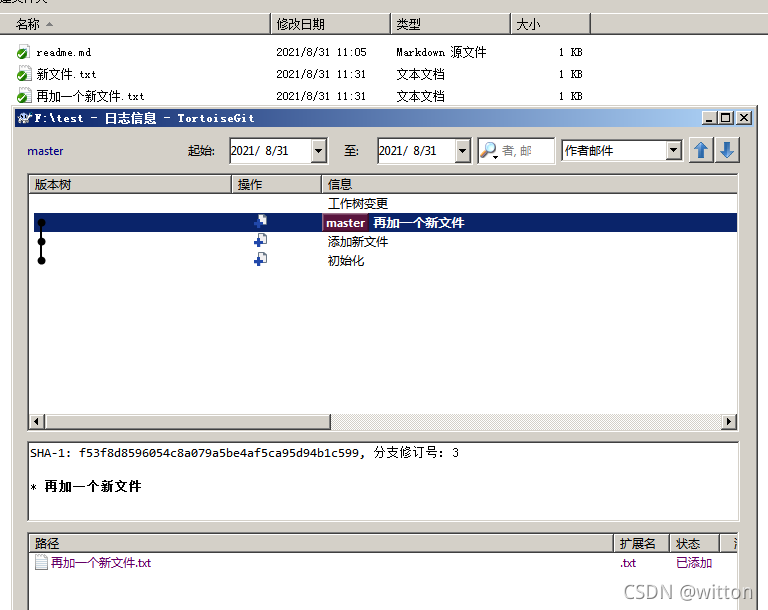Image resolution: width=768 pixels, height=610 pixels.
Task: Minimize the TortoiseGit log window
Action: (709, 118)
